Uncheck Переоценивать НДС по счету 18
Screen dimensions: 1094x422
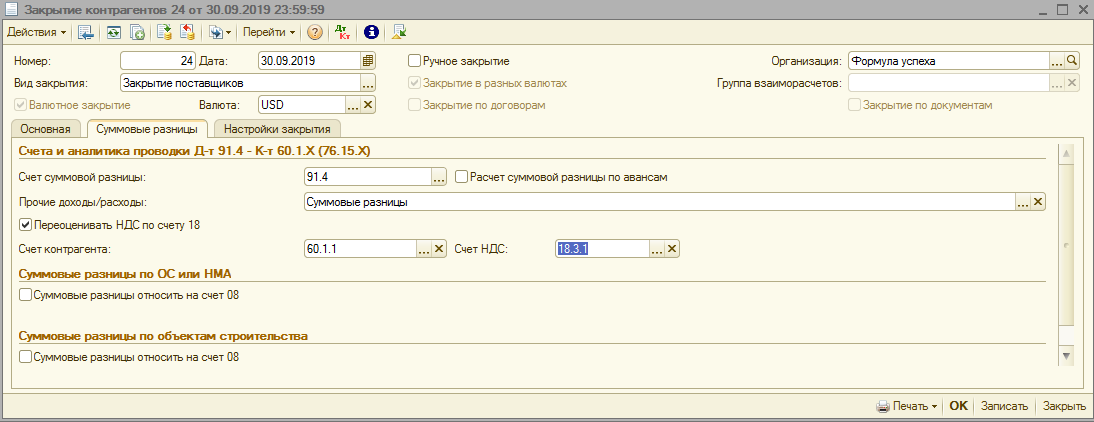[26, 225]
